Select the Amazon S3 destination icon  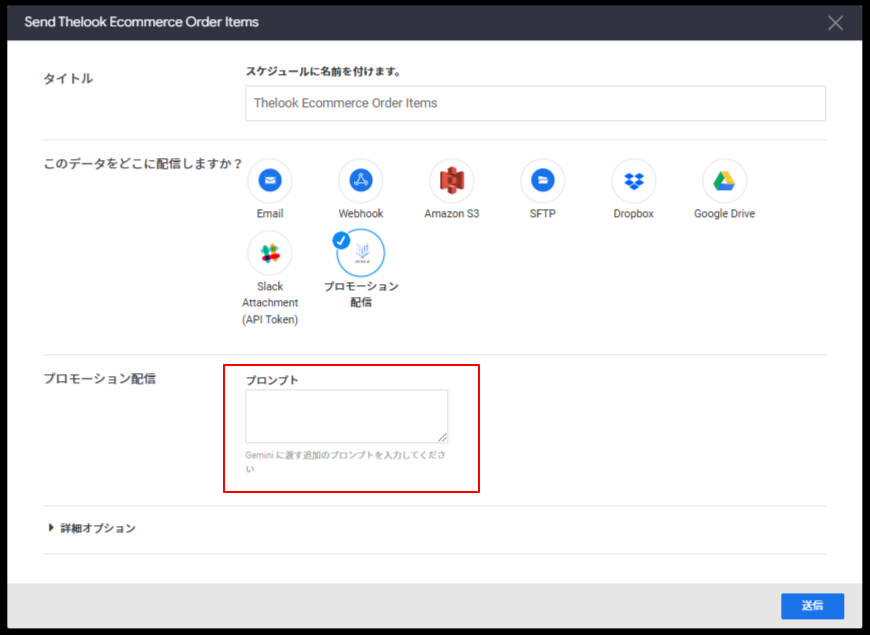tap(452, 181)
